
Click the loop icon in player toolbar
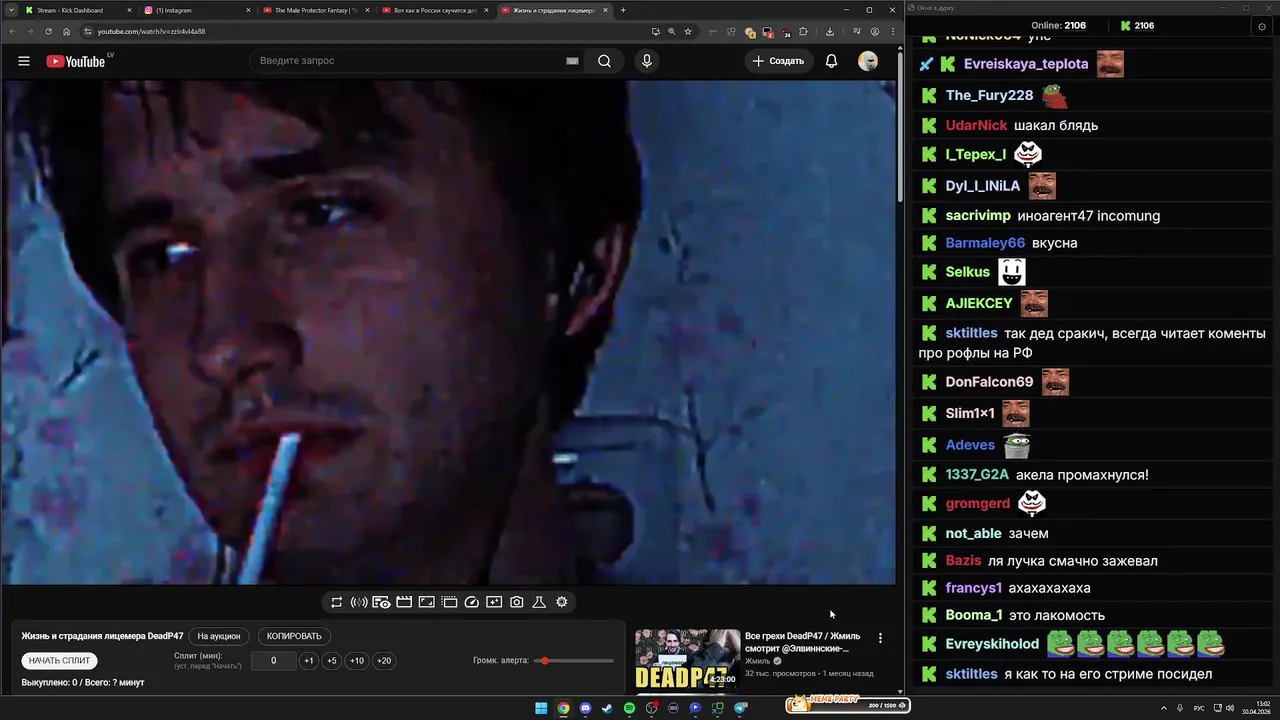pos(337,602)
